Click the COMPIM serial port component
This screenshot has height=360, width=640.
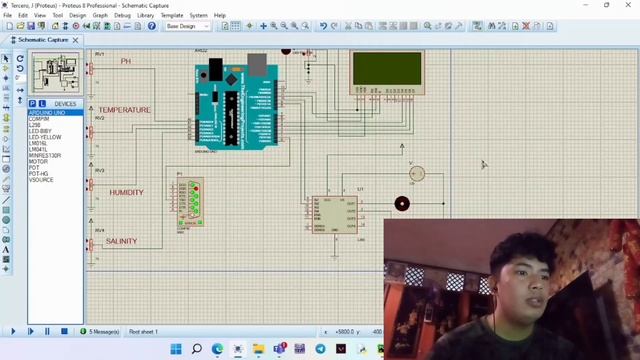pyautogui.click(x=190, y=202)
